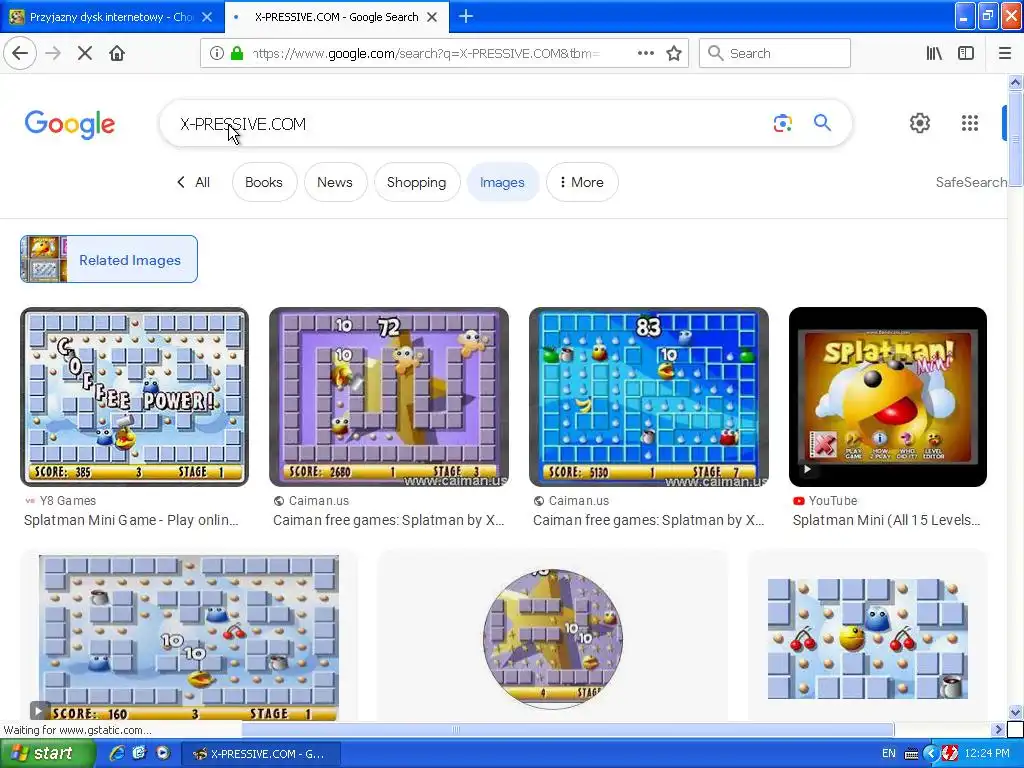Open the circular Splatman thumbnail
This screenshot has width=1024, height=768.
tap(552, 638)
